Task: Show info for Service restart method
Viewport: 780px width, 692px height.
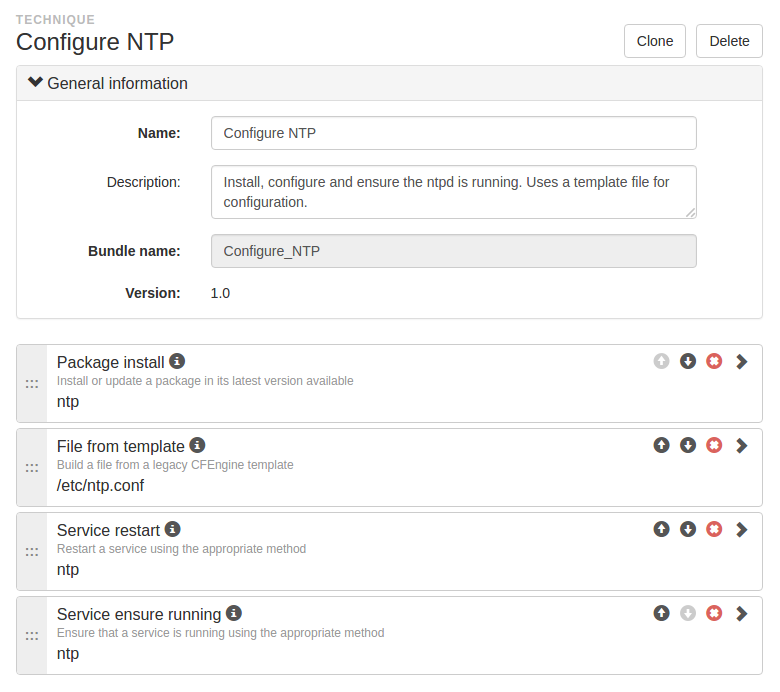Action: pyautogui.click(x=173, y=529)
